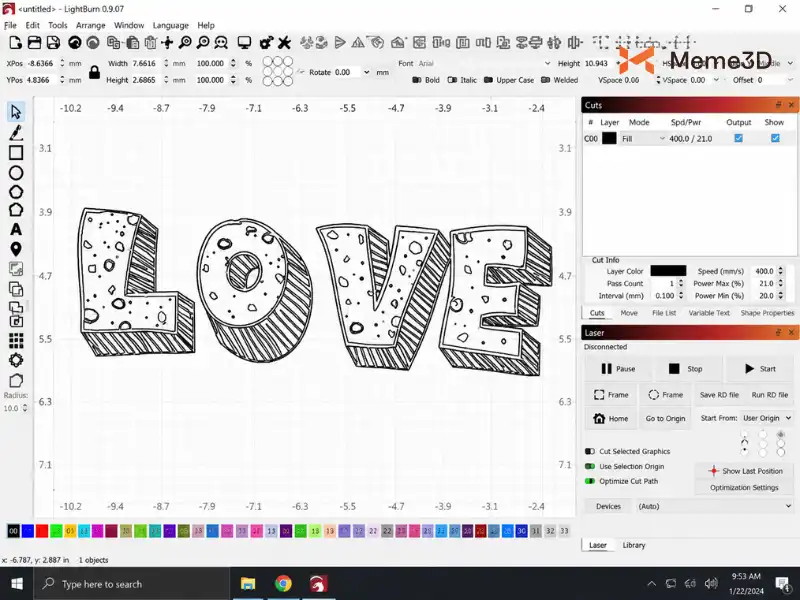Open File Explorer from the taskbar
The width and height of the screenshot is (800, 600).
(248, 584)
